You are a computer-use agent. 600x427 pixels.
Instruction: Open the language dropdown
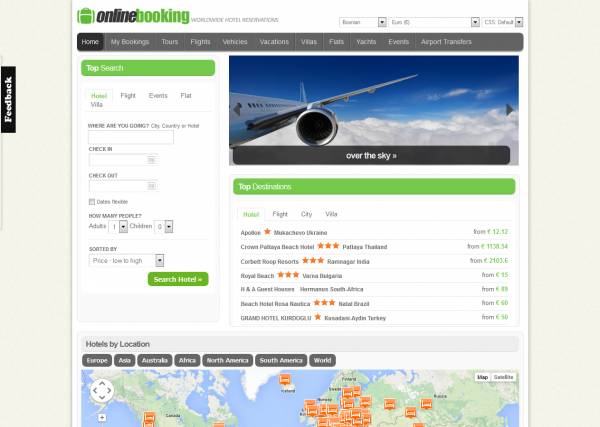pyautogui.click(x=363, y=21)
